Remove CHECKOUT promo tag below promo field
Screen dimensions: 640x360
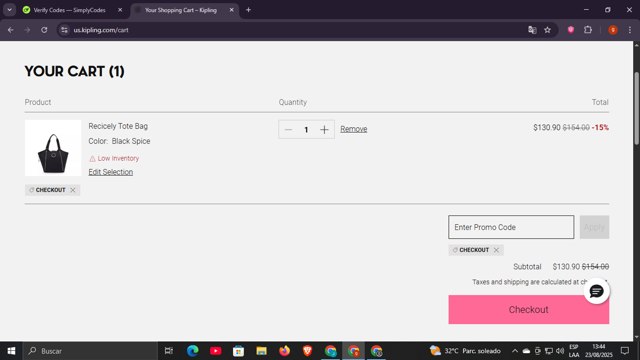click(x=496, y=250)
